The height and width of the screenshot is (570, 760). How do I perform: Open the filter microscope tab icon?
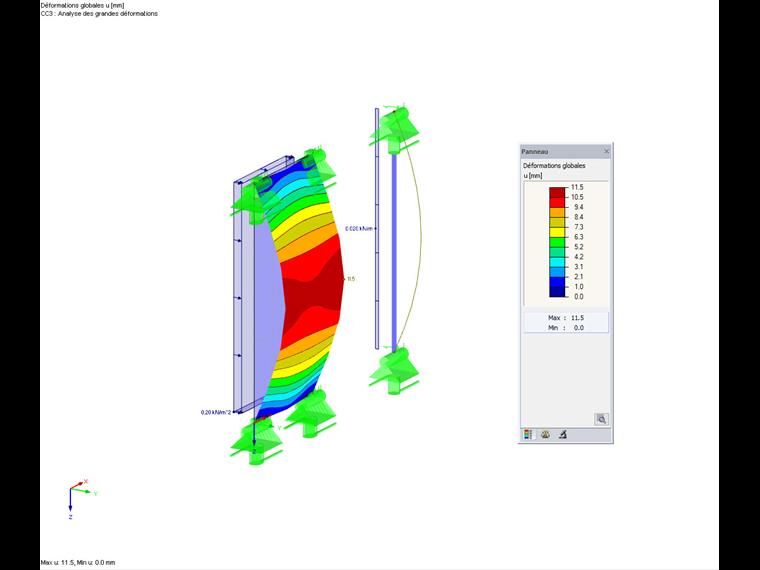click(x=562, y=435)
